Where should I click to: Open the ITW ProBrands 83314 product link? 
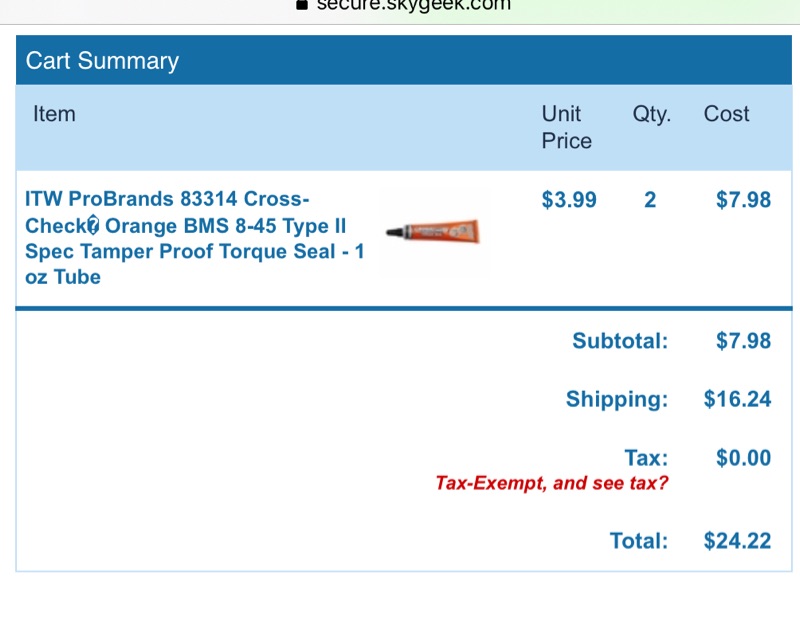click(195, 237)
